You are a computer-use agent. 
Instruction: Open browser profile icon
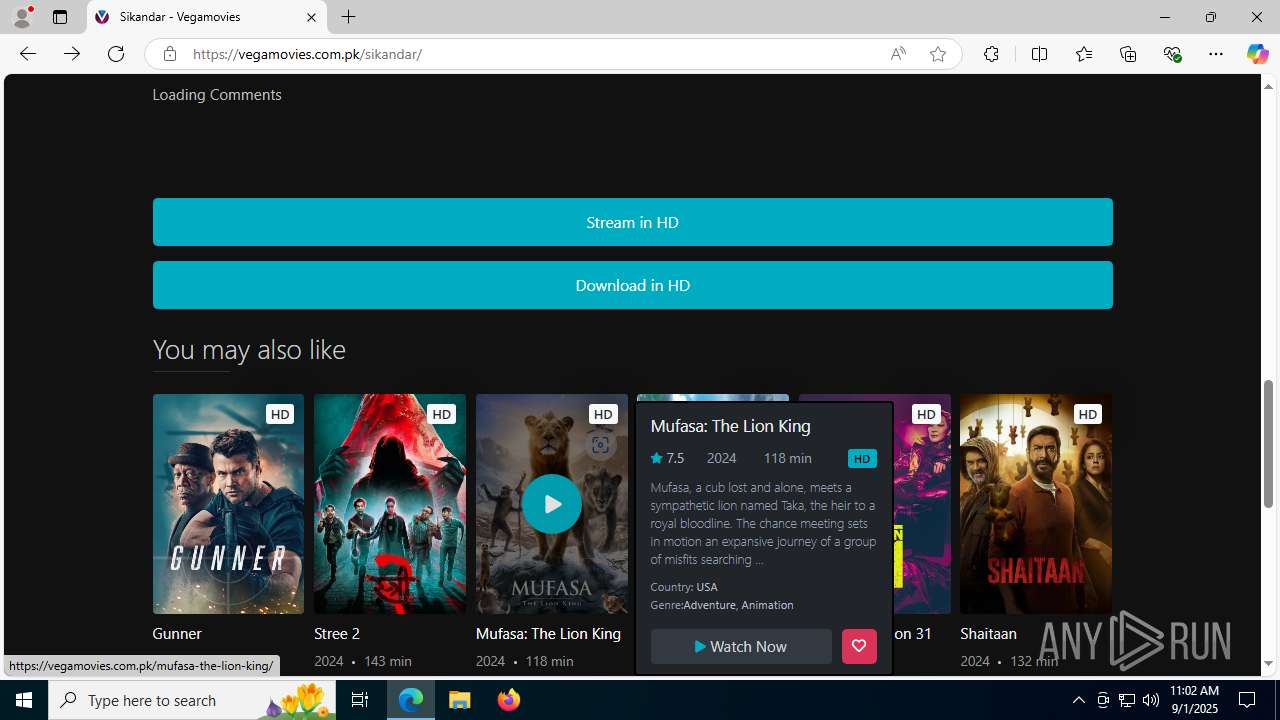(x=22, y=17)
